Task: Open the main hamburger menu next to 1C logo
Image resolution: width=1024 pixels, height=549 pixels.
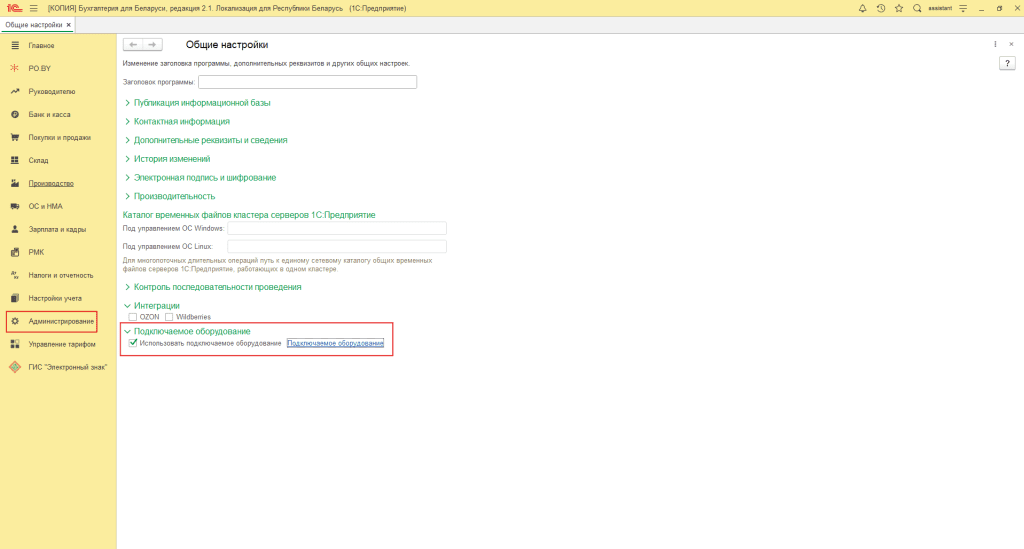Action: (33, 8)
